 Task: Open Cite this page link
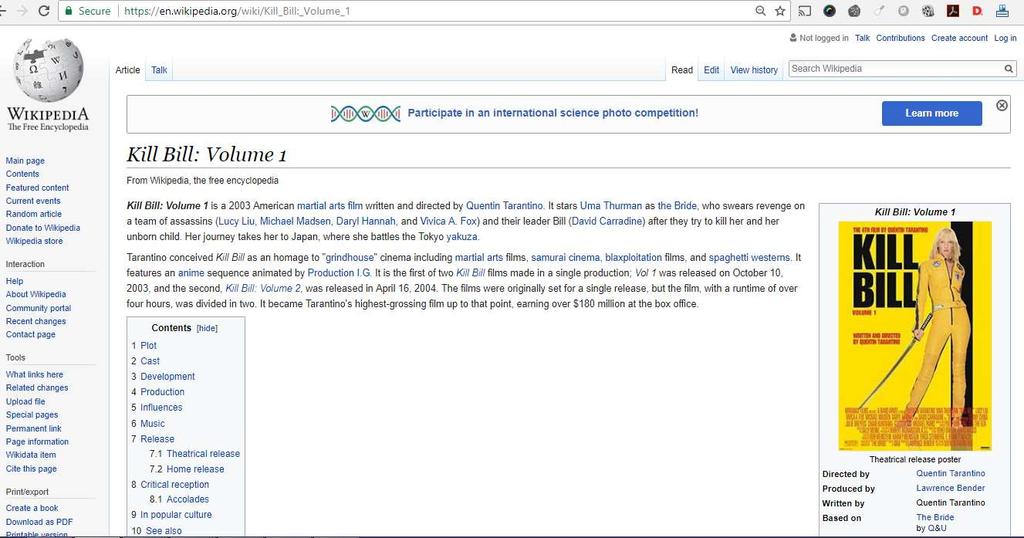[31, 468]
